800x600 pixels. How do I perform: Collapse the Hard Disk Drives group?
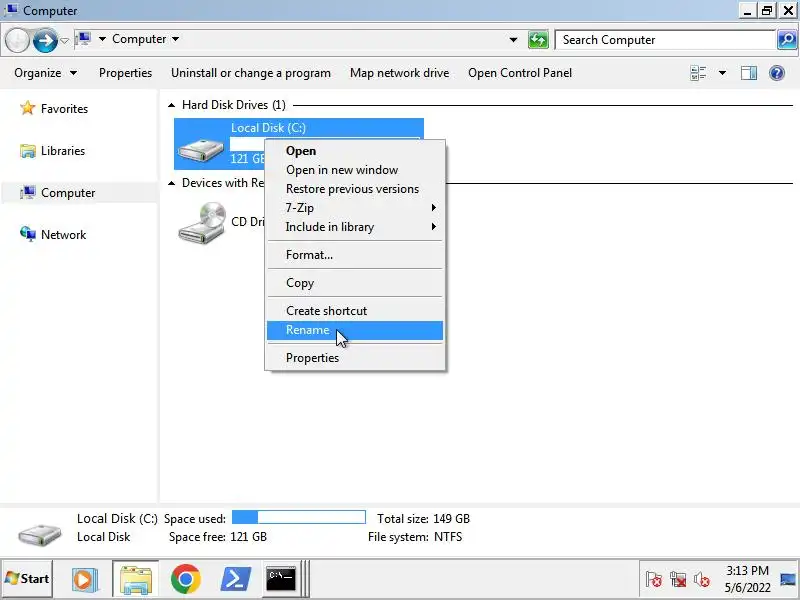click(x=171, y=105)
